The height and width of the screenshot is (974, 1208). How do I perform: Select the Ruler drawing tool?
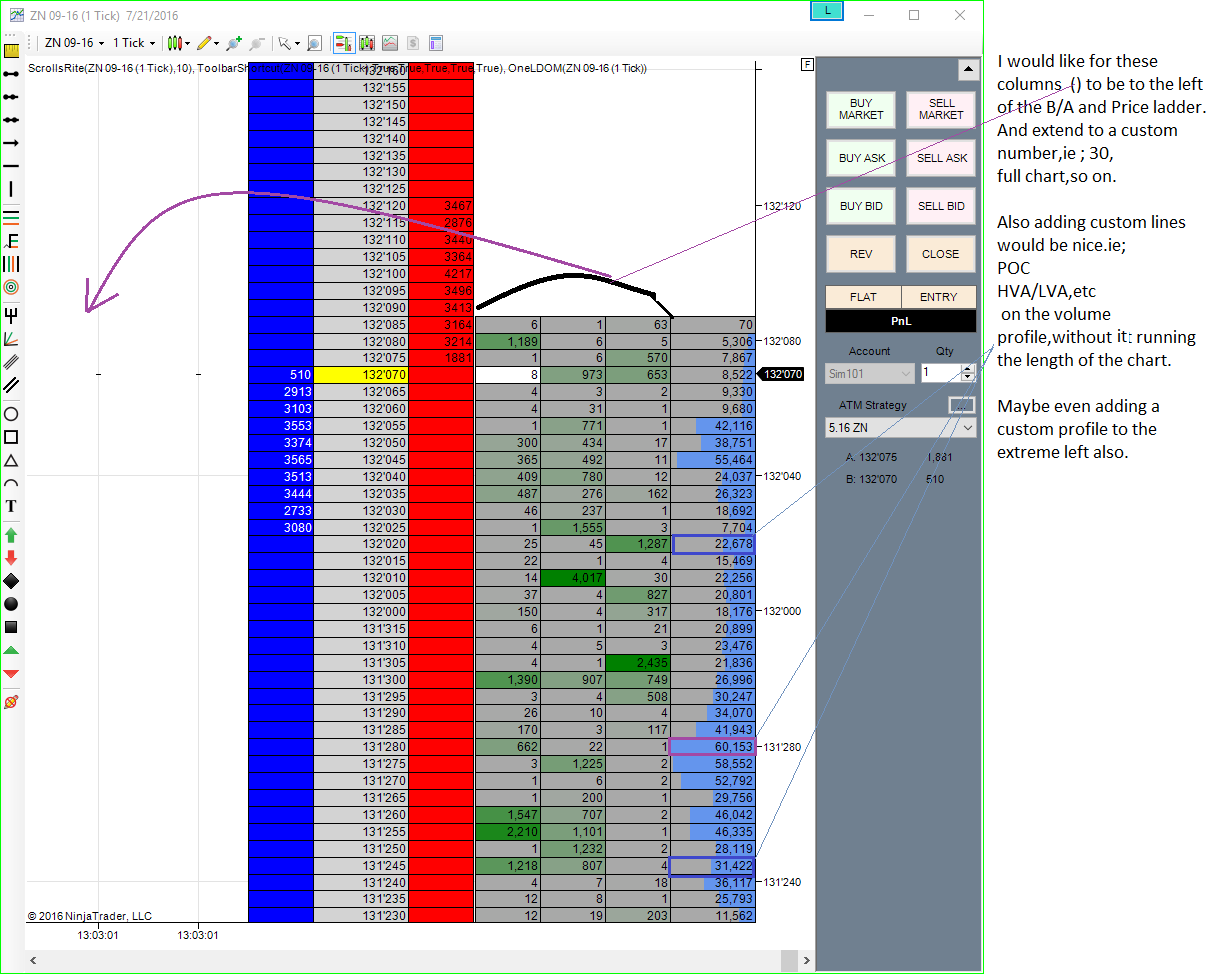click(x=12, y=50)
